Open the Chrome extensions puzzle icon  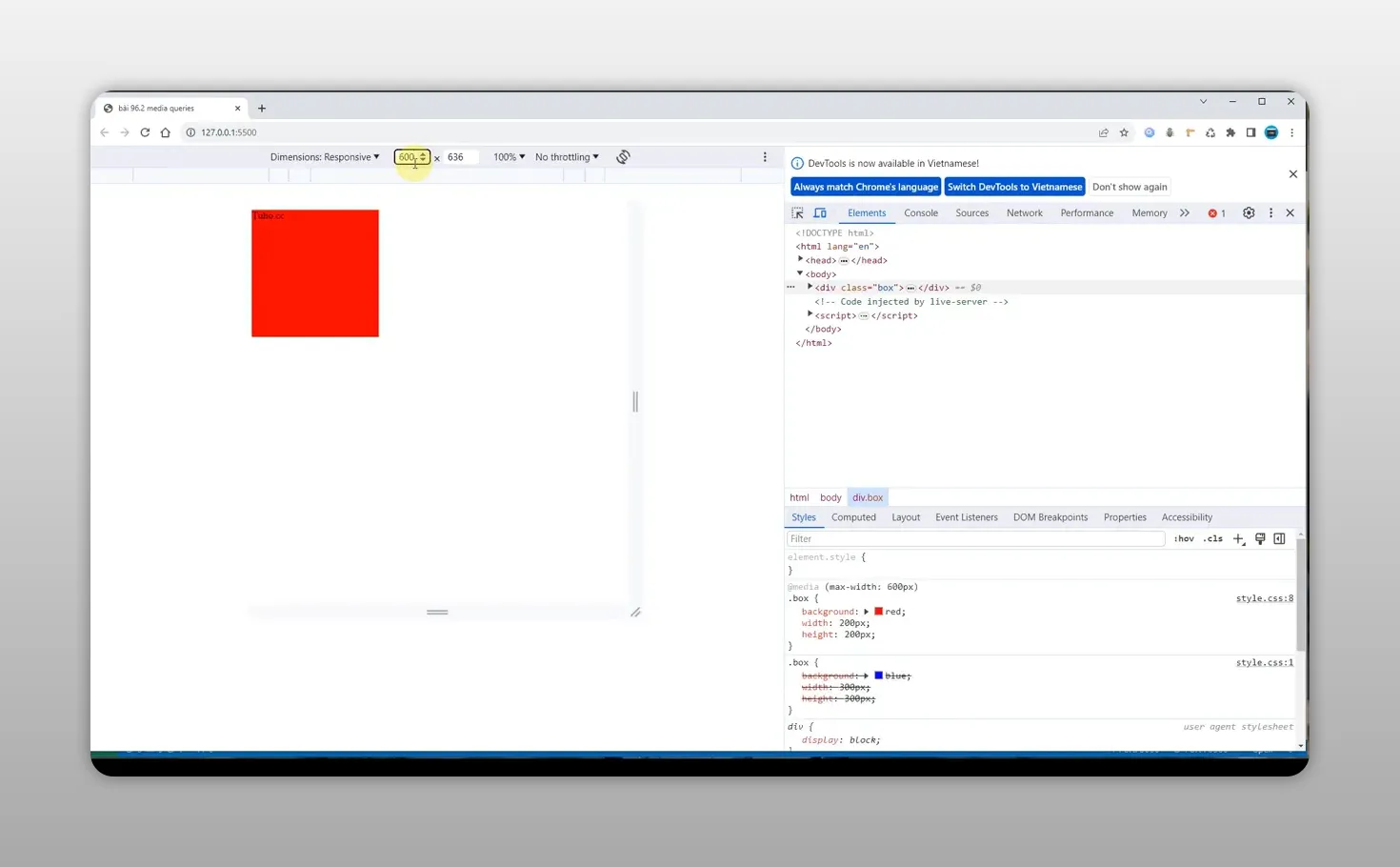pos(1230,133)
